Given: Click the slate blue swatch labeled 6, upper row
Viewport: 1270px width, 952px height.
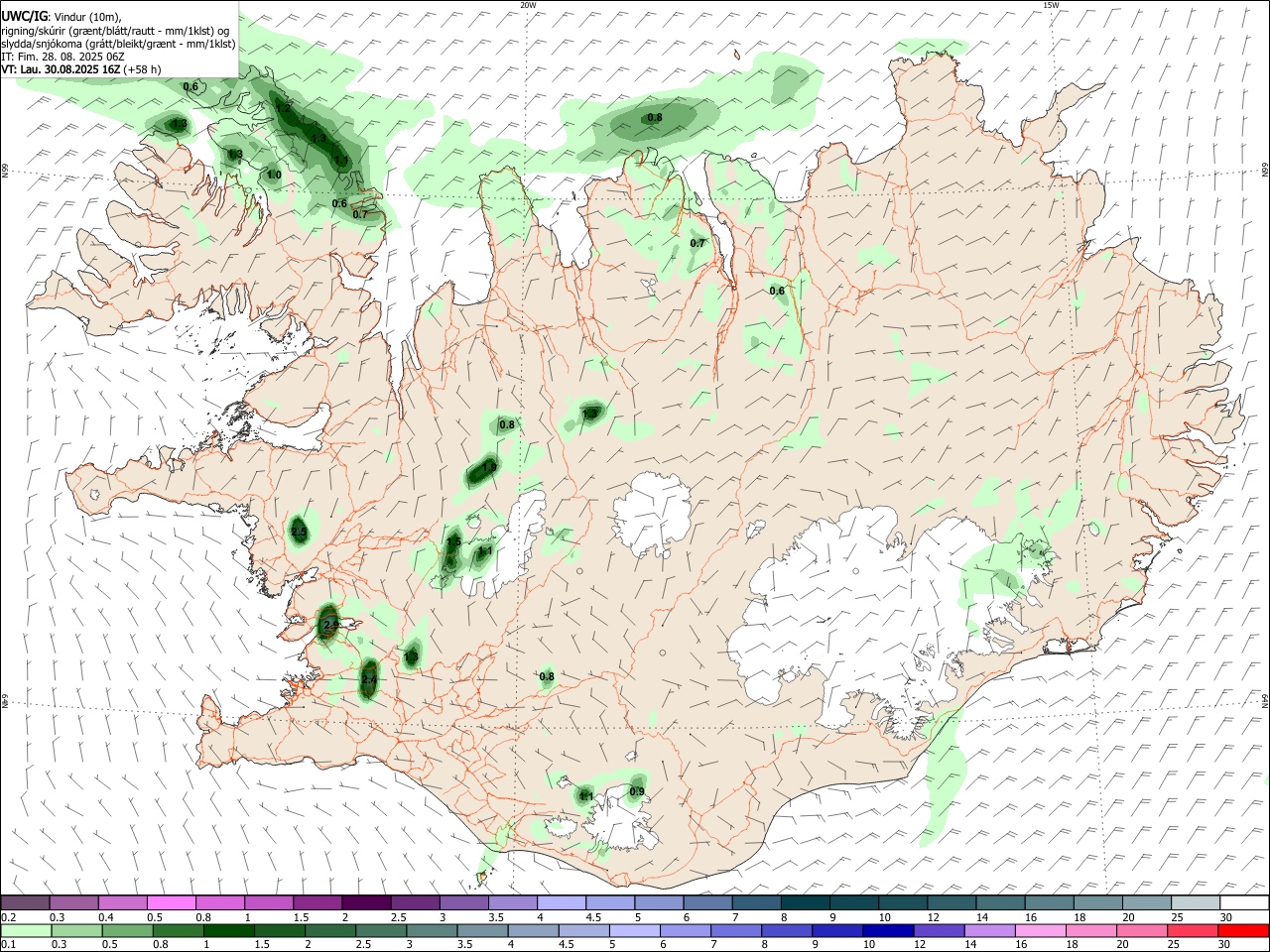Looking at the screenshot, I should point(706,903).
